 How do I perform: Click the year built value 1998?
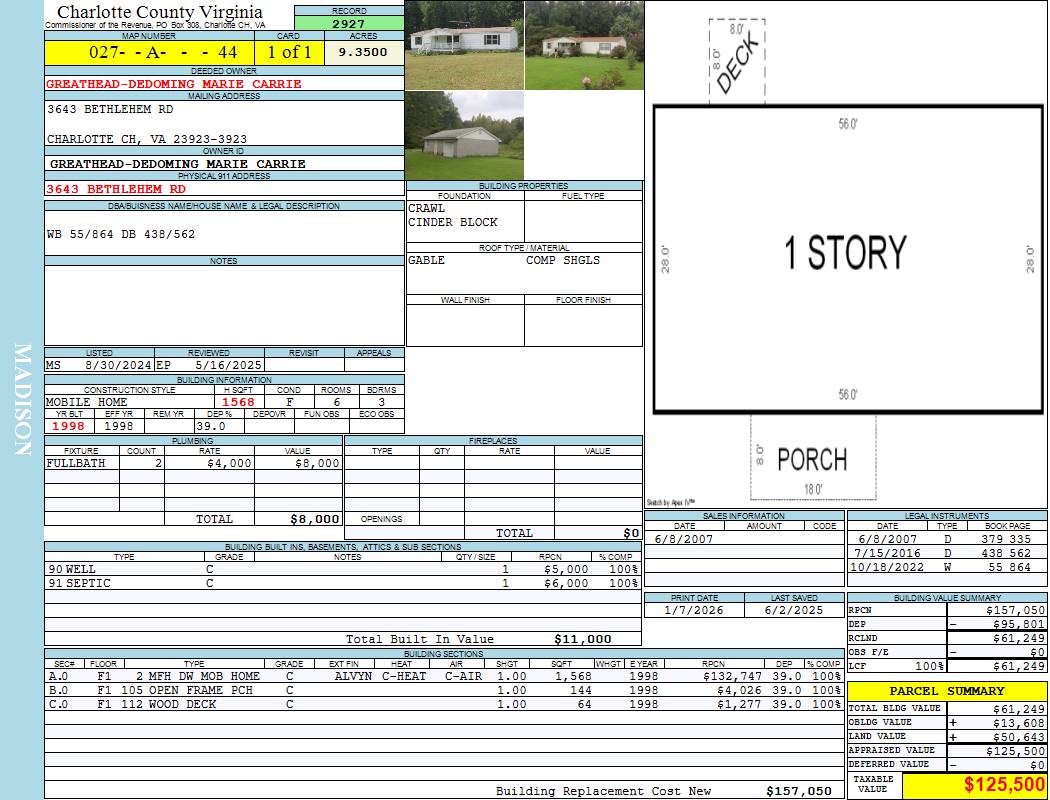[x=69, y=426]
